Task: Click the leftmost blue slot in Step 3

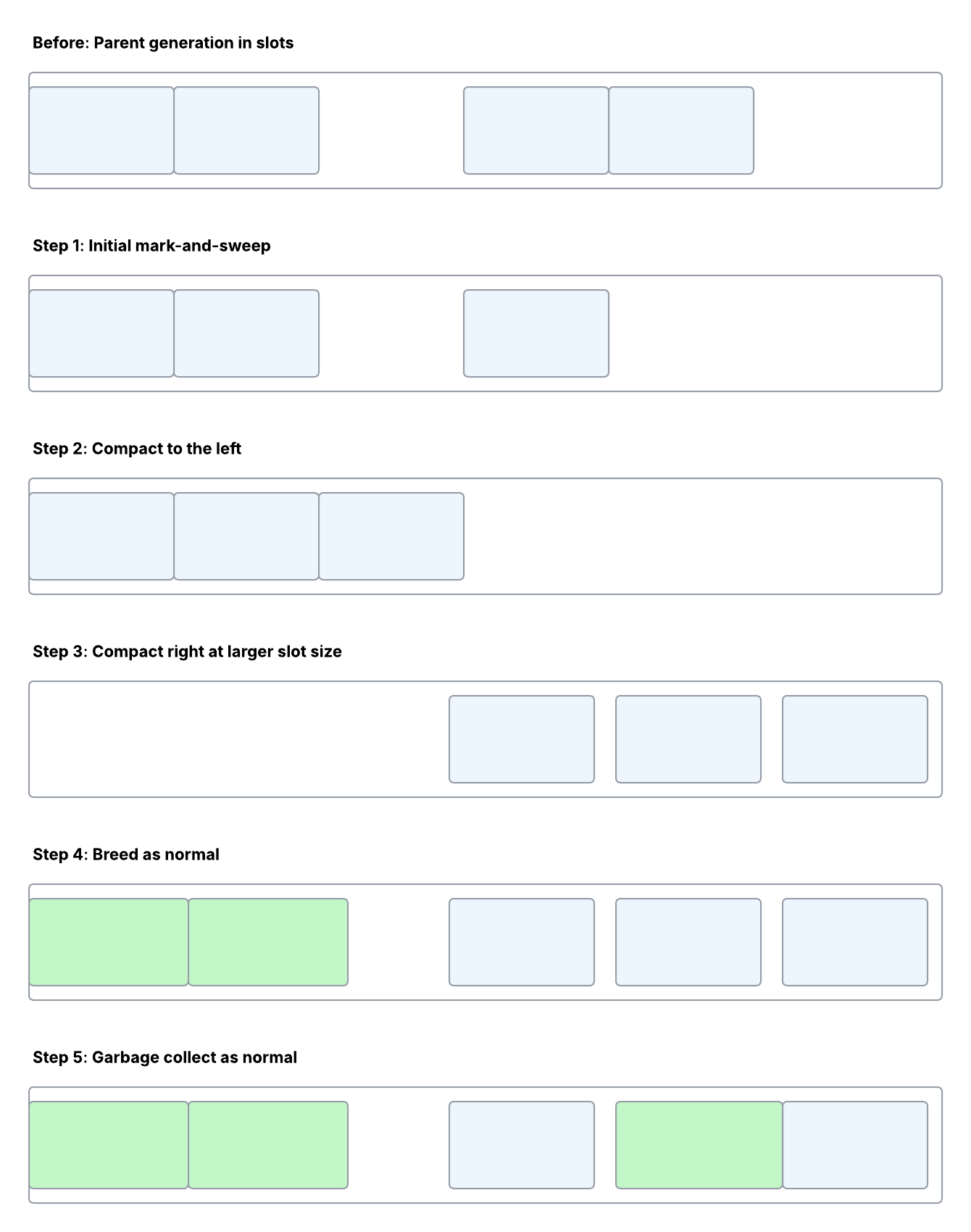Action: point(522,739)
